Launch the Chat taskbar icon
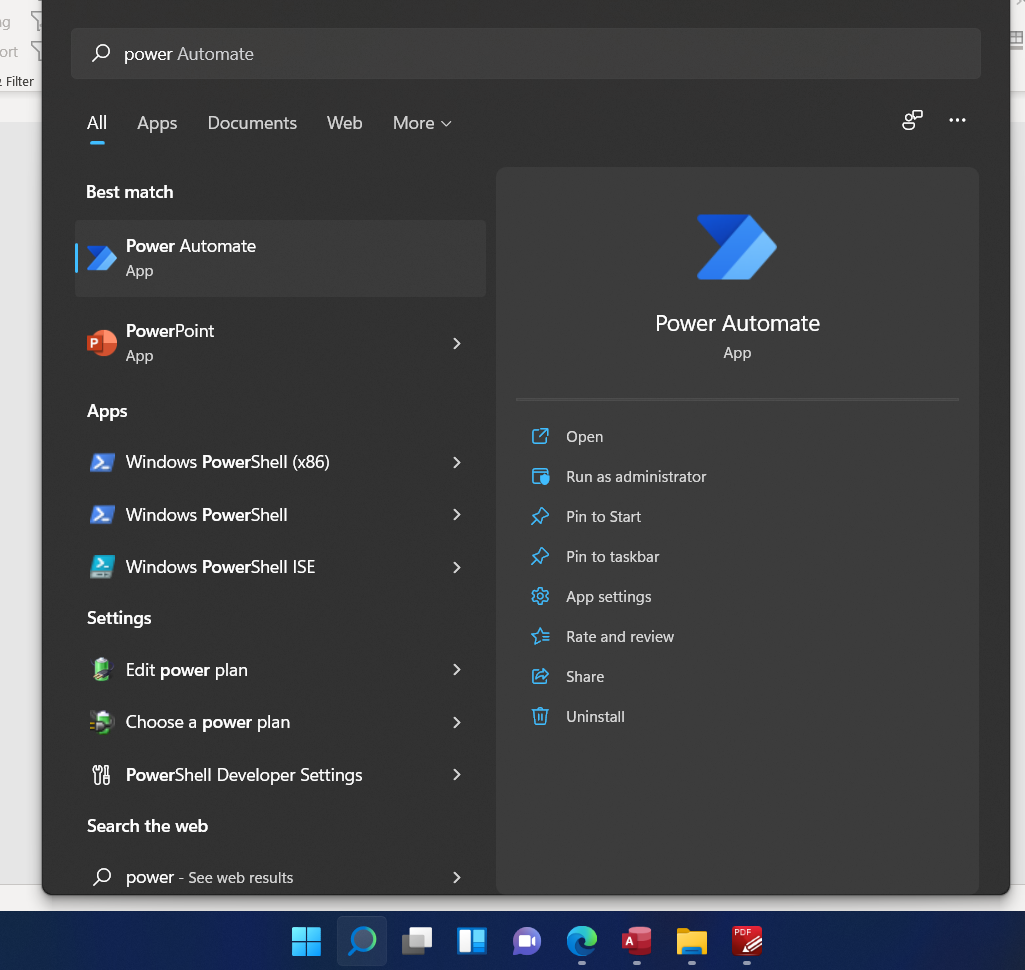 pyautogui.click(x=527, y=941)
